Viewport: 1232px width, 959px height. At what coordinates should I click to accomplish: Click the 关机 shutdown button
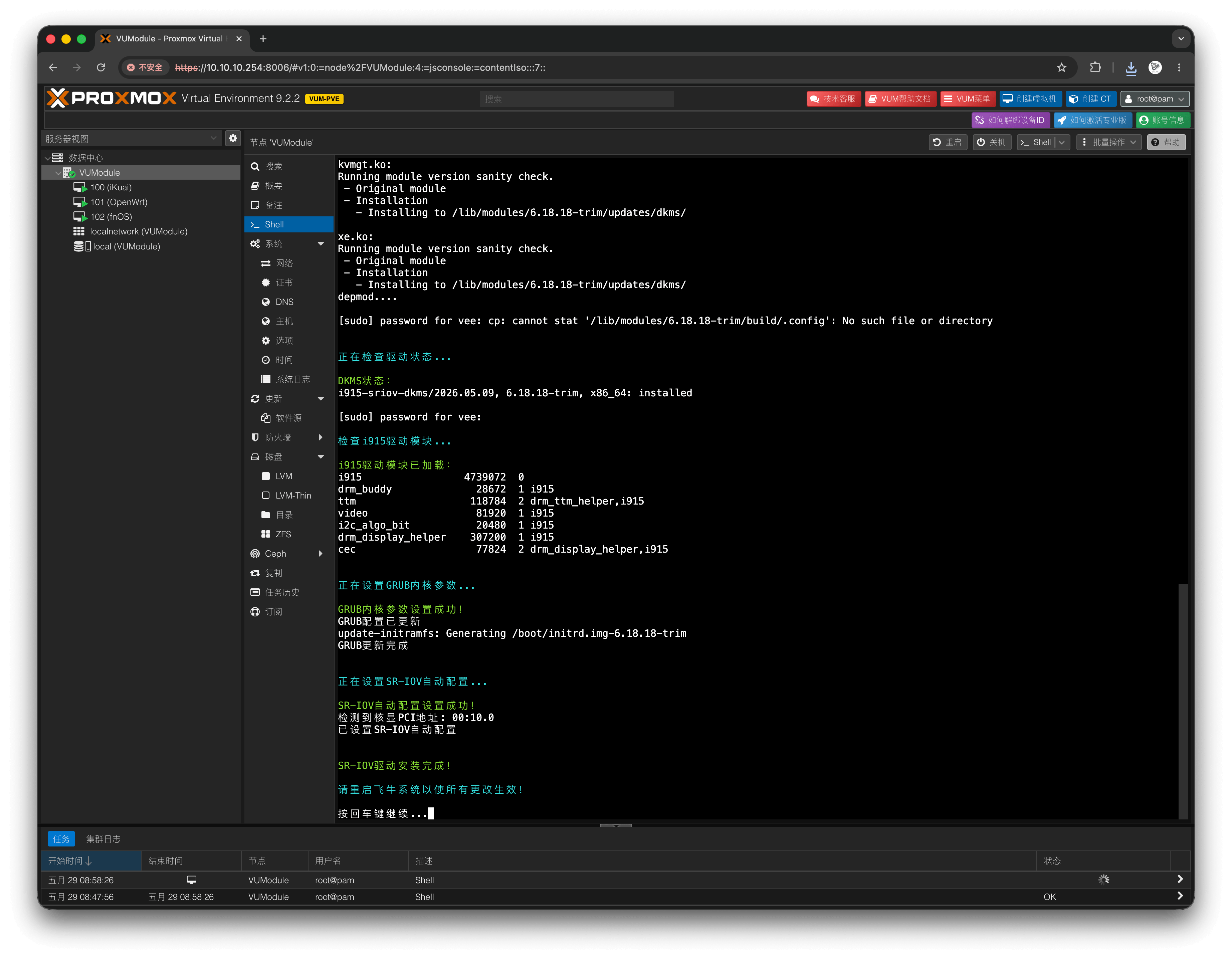point(992,142)
